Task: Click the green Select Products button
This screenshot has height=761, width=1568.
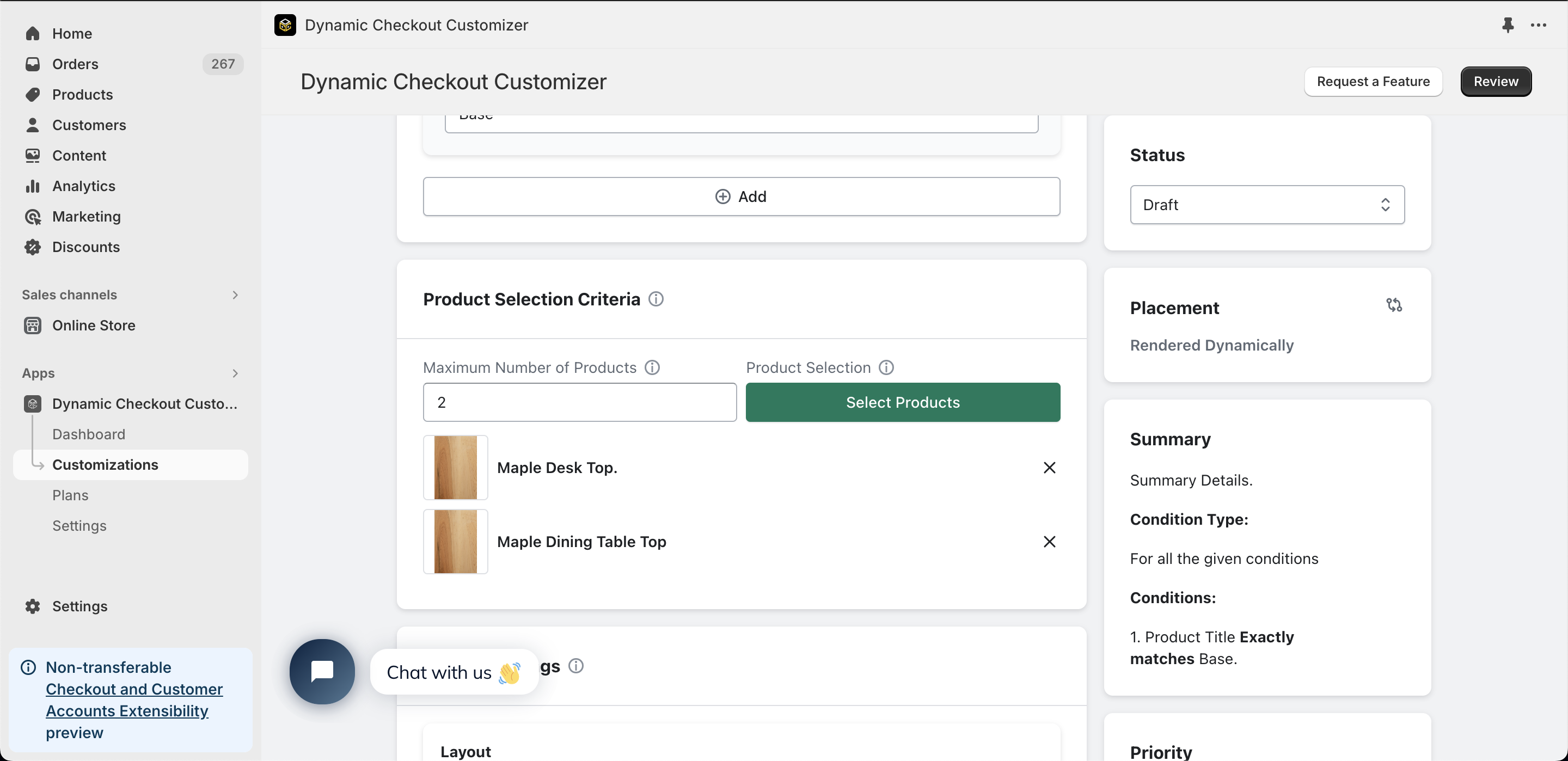Action: point(903,402)
